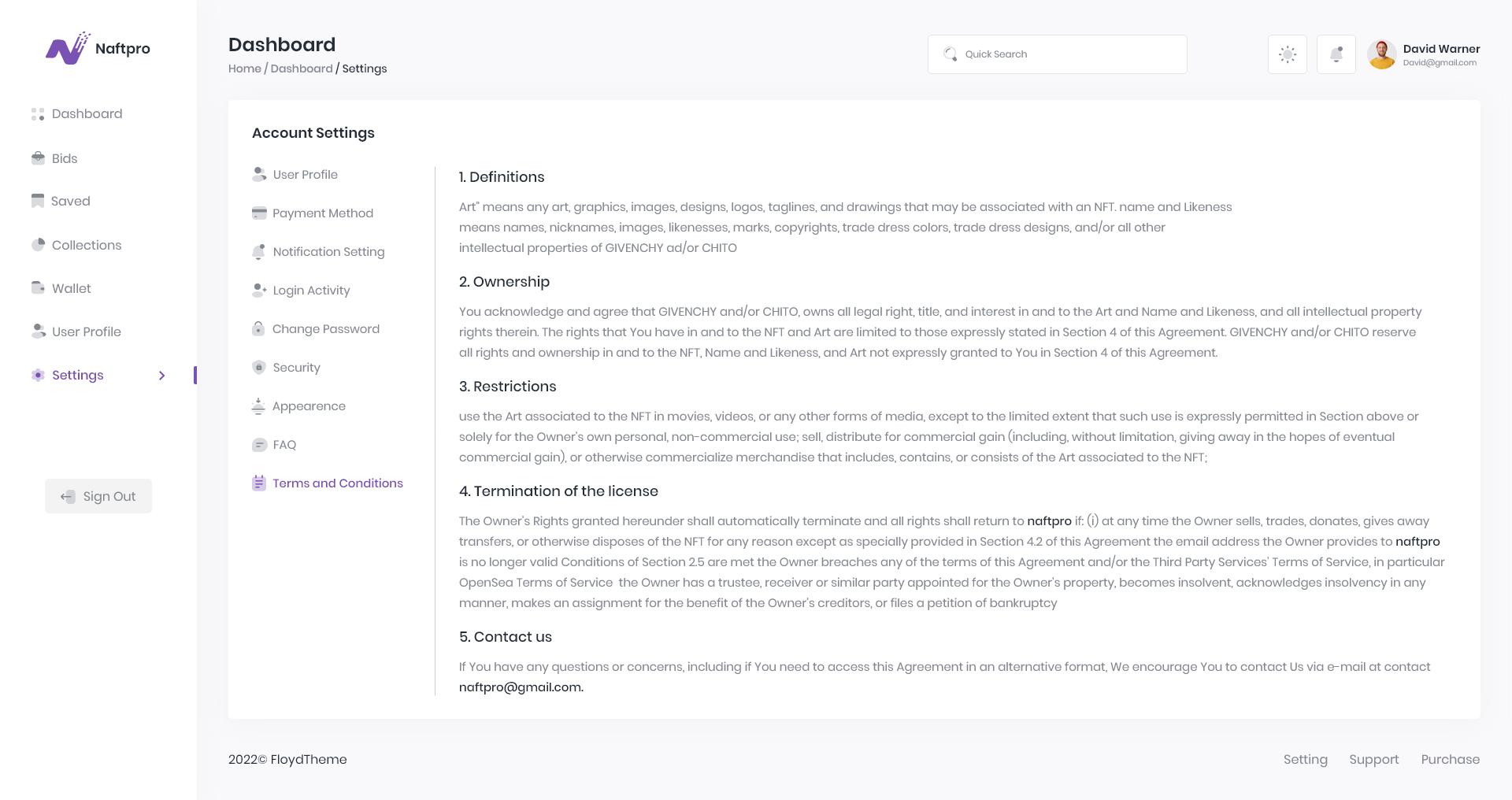
Task: Expand the Settings chevron arrow
Action: [x=161, y=376]
